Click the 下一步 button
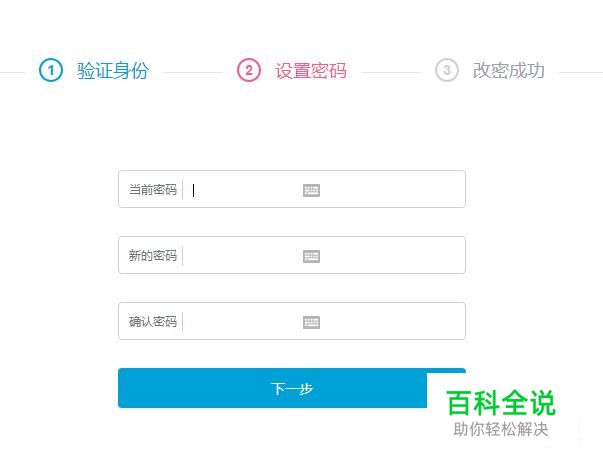The height and width of the screenshot is (471, 603). [292, 388]
